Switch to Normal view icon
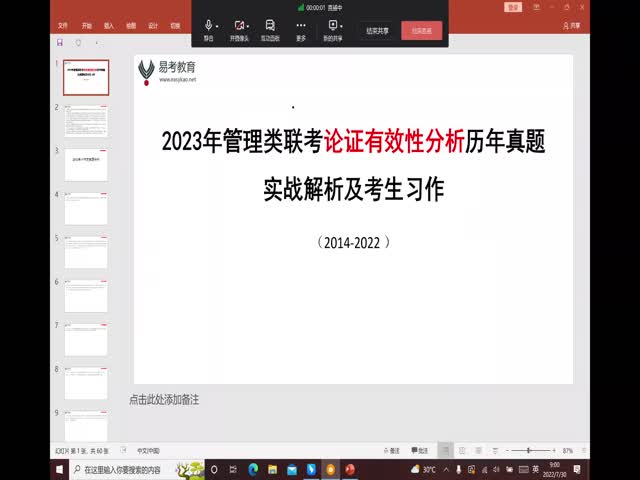 click(x=445, y=451)
